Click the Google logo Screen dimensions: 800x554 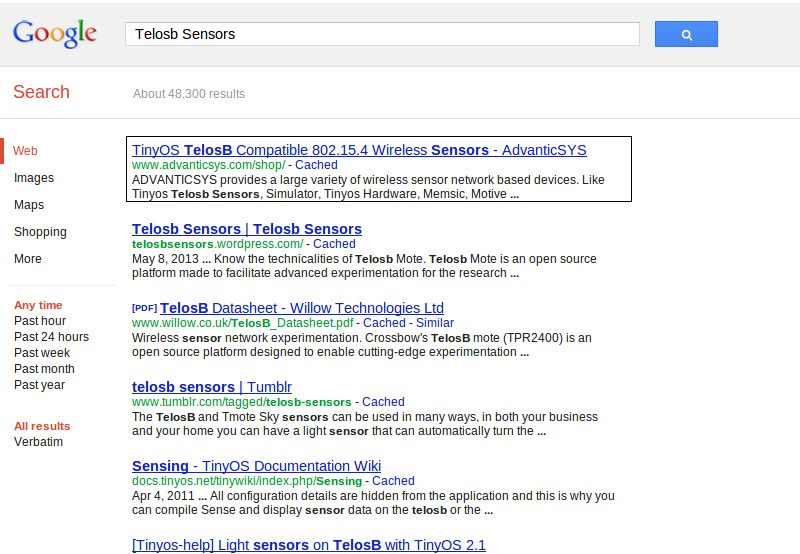(55, 34)
